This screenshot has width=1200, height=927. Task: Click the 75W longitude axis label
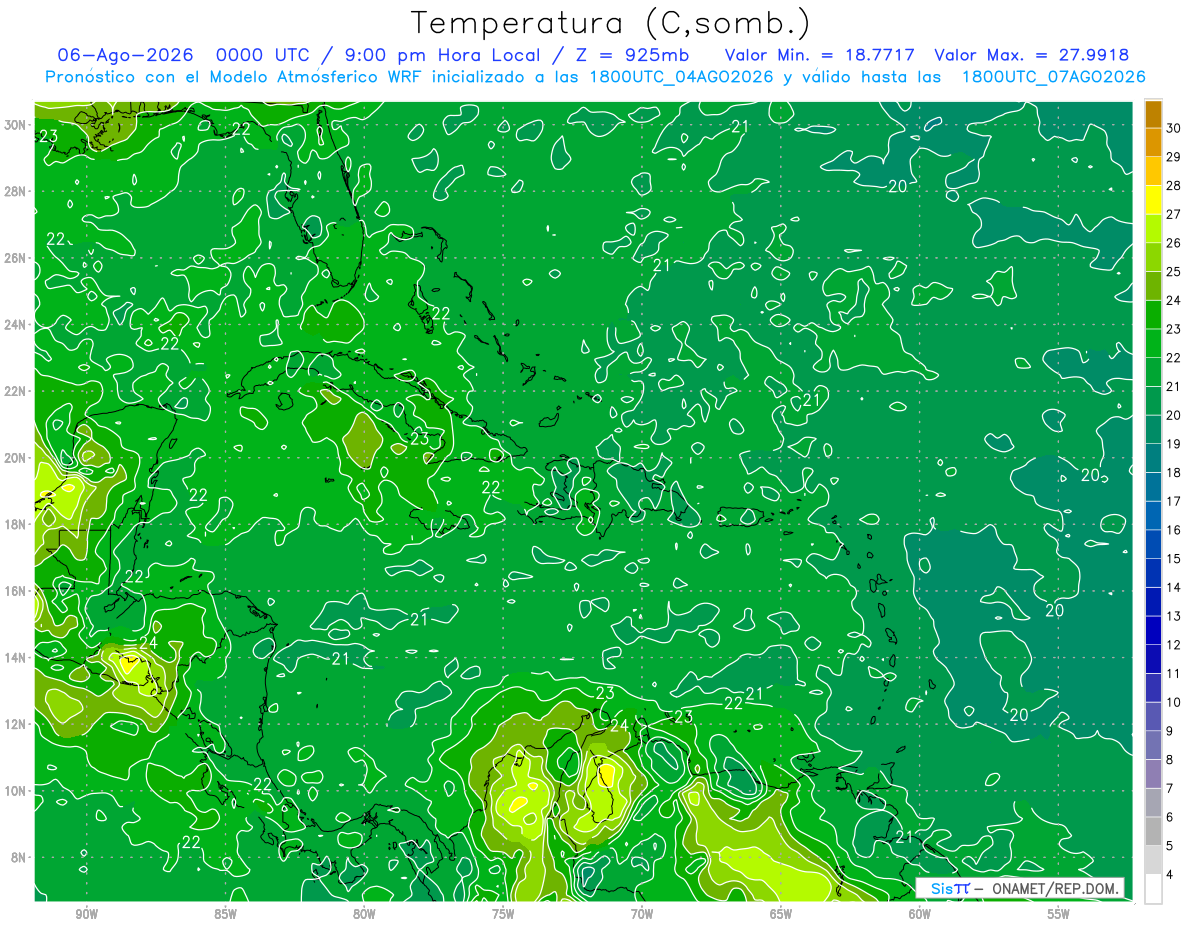click(x=503, y=914)
